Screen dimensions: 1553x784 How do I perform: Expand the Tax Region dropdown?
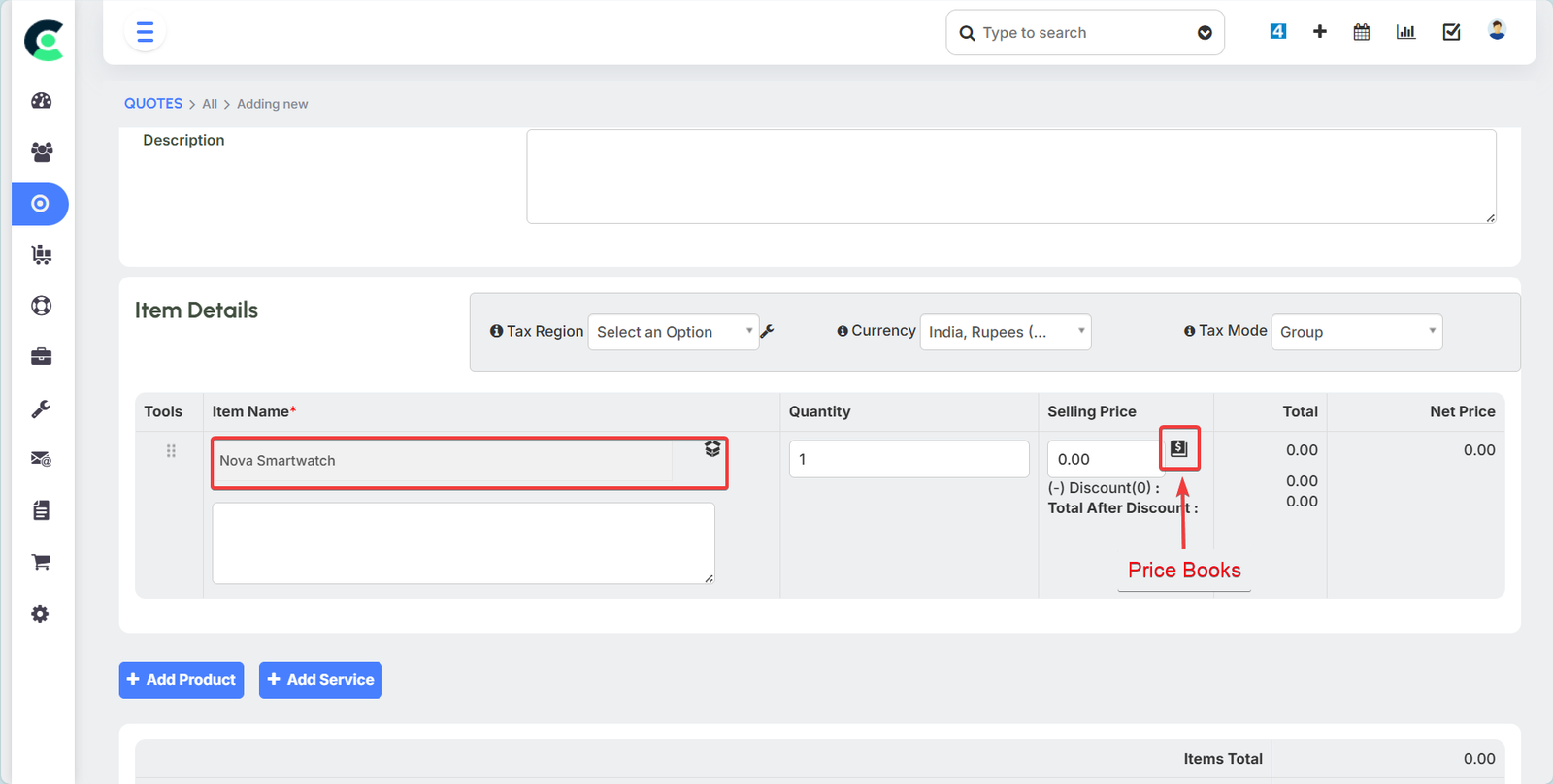click(673, 332)
